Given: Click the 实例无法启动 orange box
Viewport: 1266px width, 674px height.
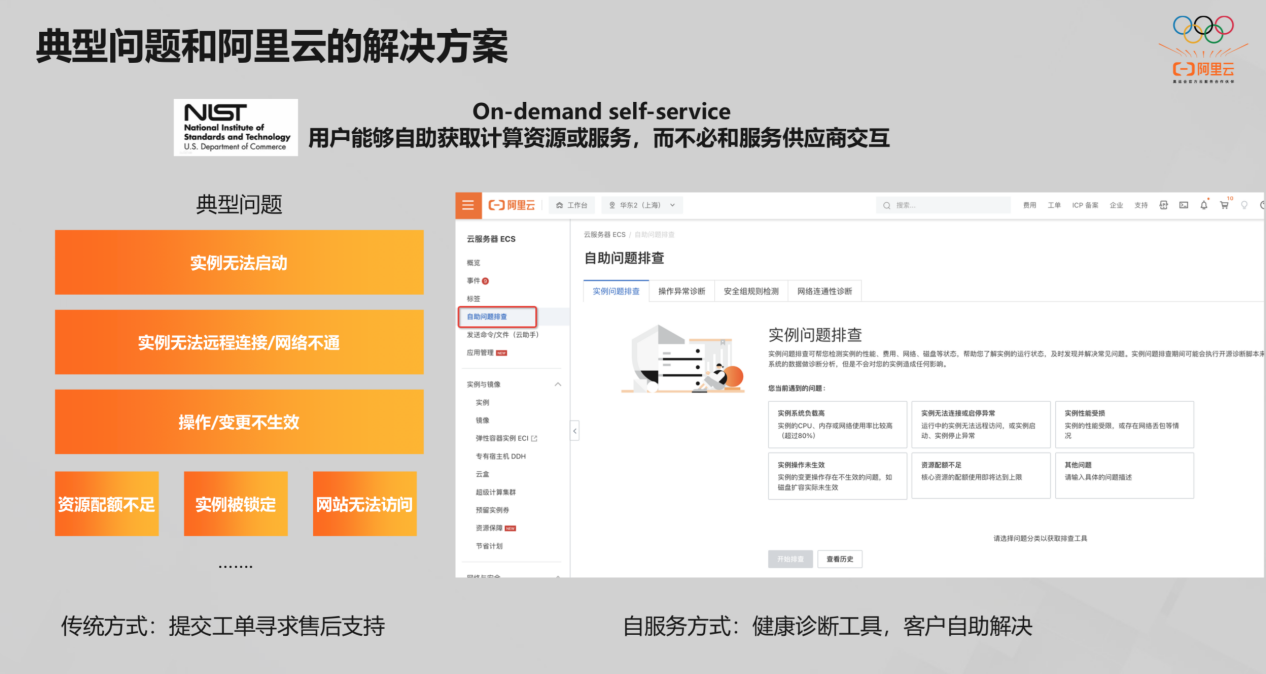Looking at the screenshot, I should click(239, 263).
